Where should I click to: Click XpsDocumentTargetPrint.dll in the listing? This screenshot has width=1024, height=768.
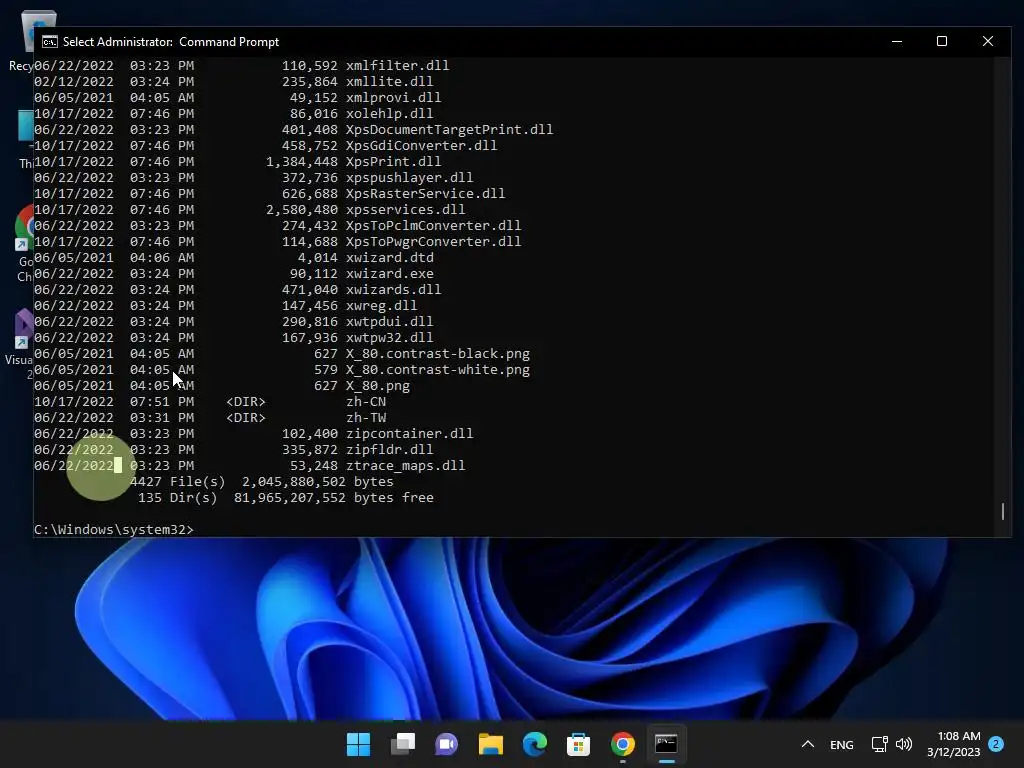tap(449, 129)
